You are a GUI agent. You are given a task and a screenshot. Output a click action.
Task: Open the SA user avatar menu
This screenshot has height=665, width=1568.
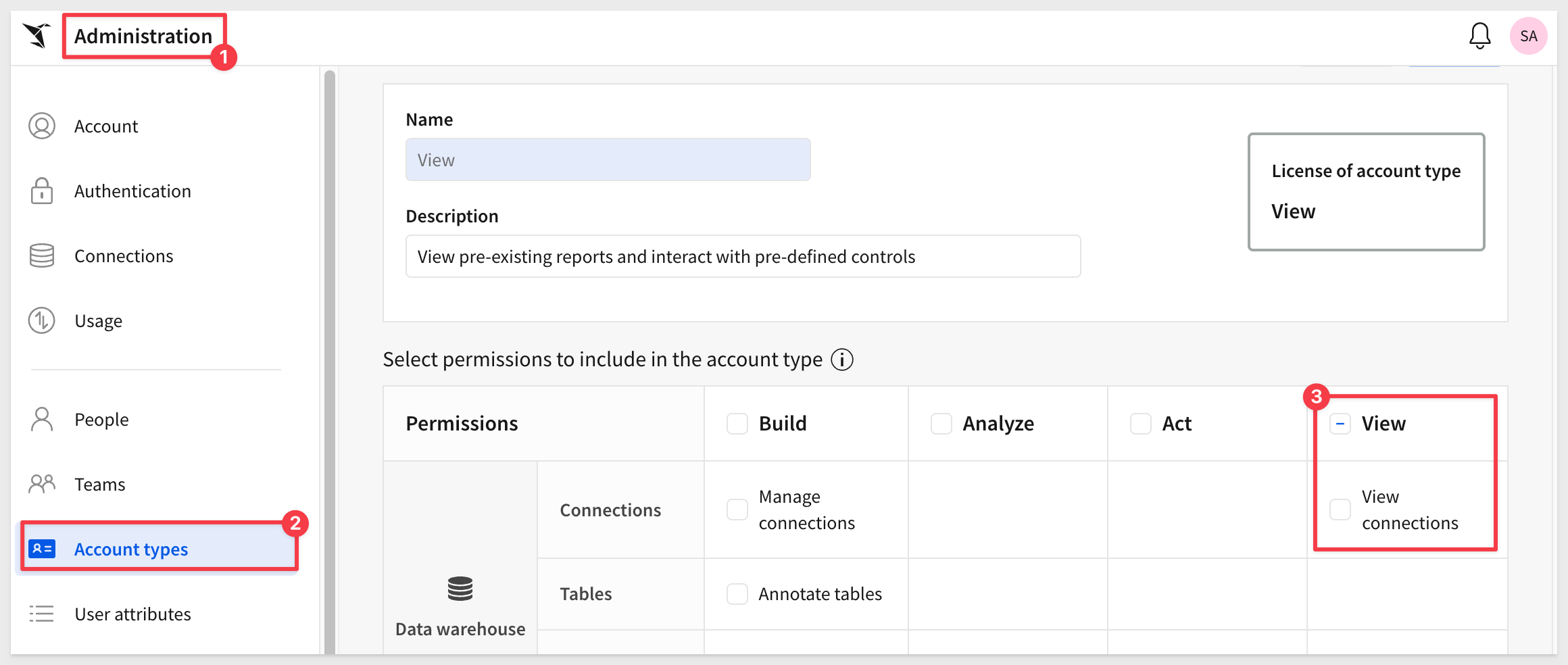[1528, 36]
